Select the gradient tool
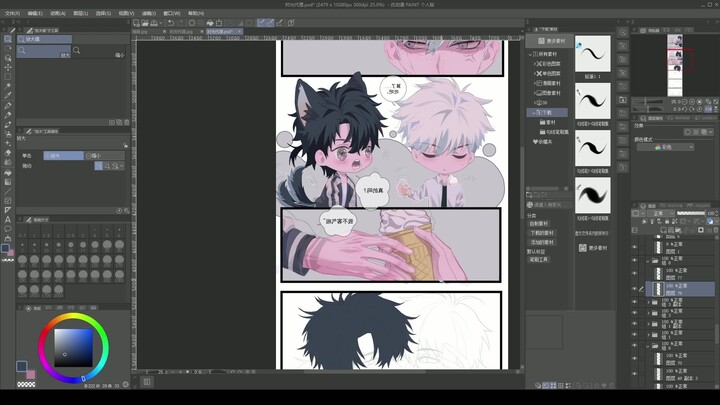720x405 pixels. pos(8,182)
